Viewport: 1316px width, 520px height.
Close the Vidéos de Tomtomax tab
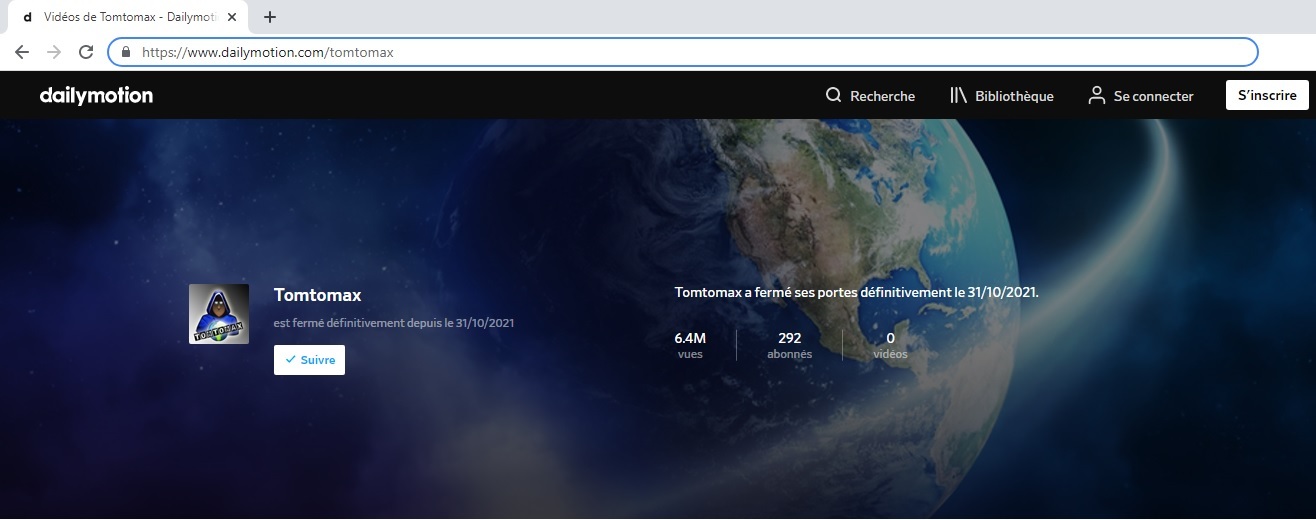click(x=232, y=17)
